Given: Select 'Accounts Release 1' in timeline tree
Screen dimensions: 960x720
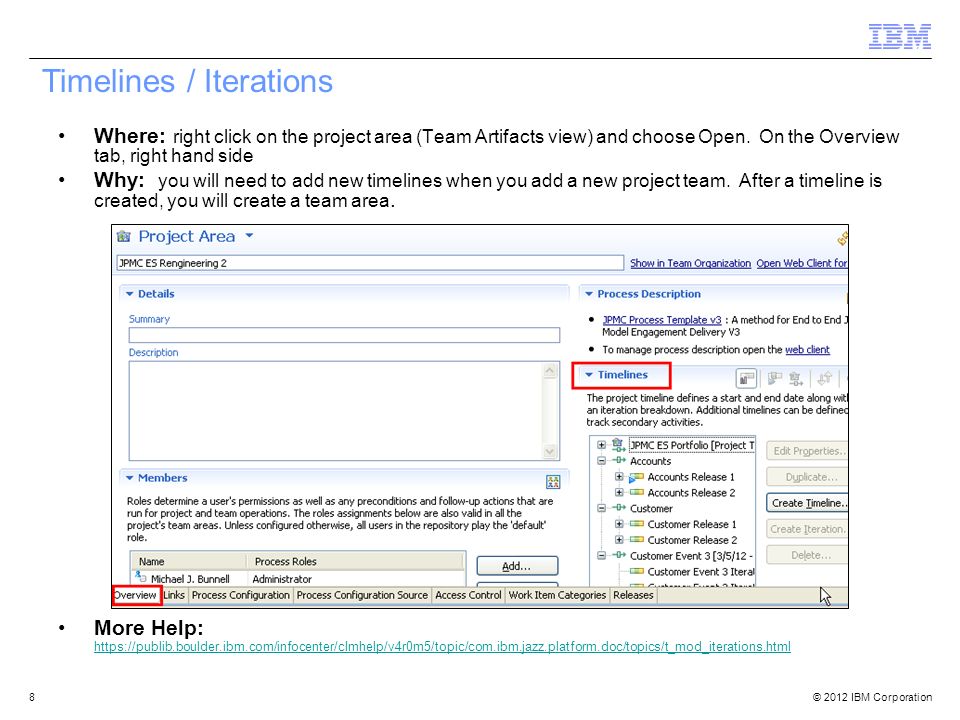Looking at the screenshot, I should click(691, 477).
